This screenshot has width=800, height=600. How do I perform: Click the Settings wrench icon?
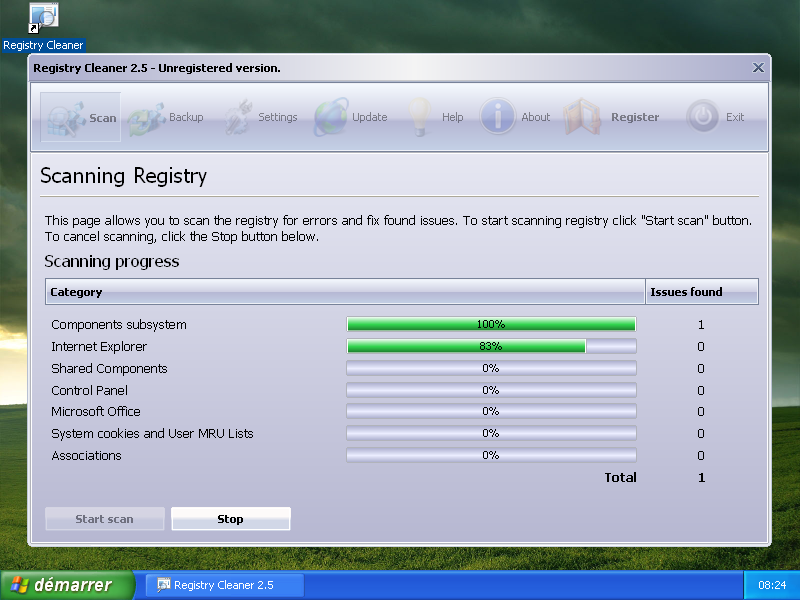coord(239,117)
